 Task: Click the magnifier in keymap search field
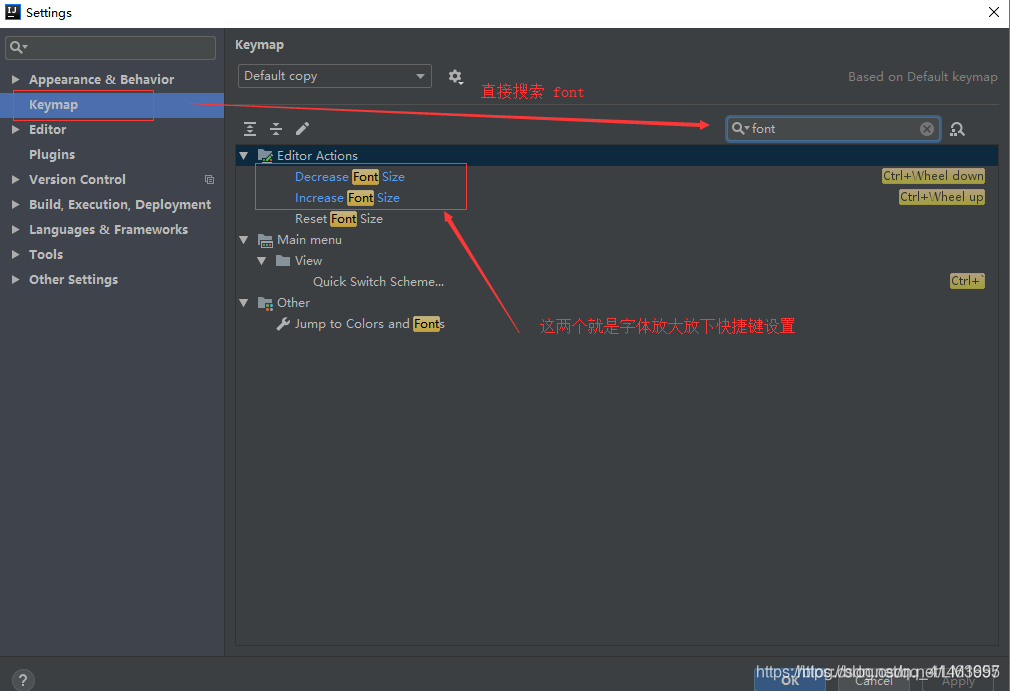click(739, 128)
